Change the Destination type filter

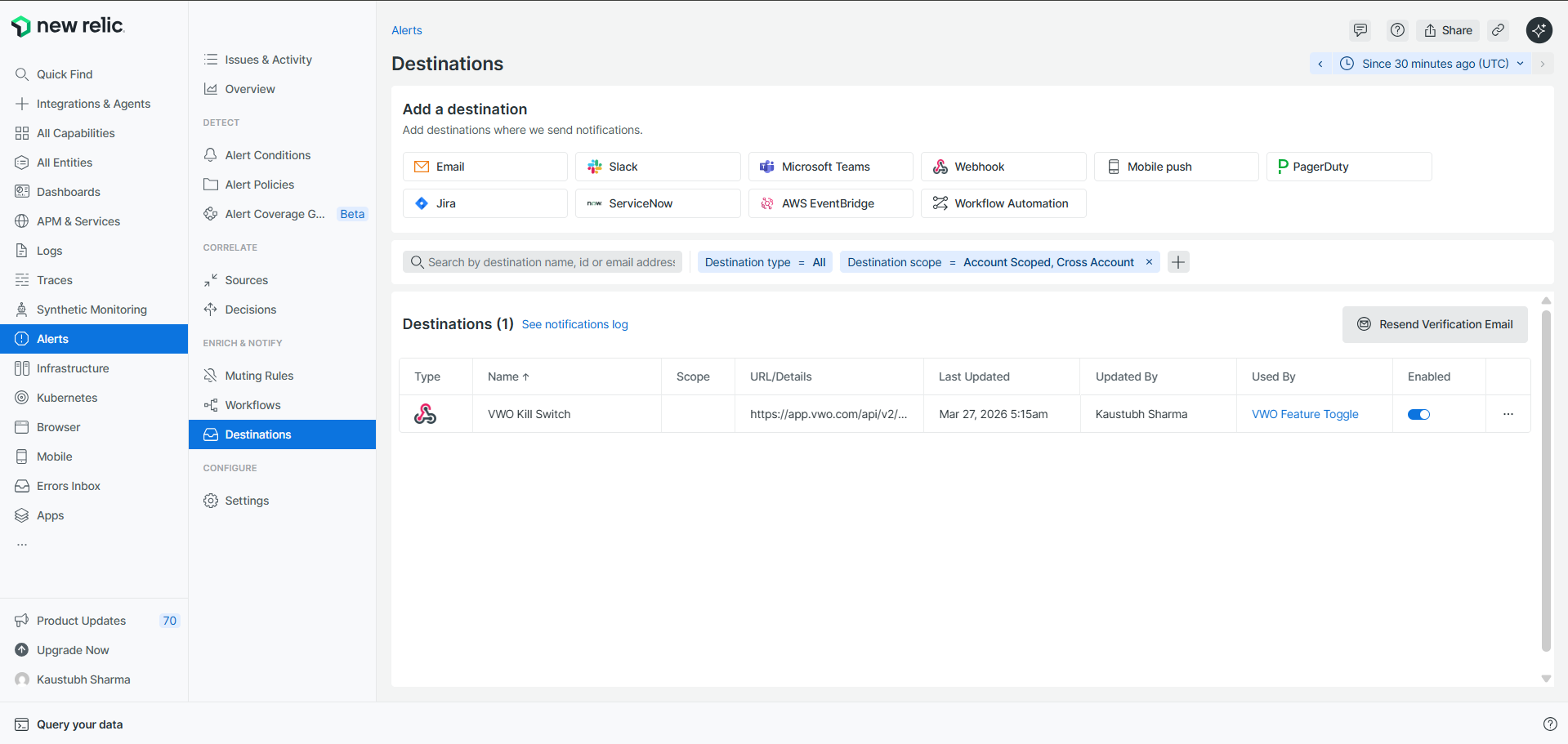[765, 262]
